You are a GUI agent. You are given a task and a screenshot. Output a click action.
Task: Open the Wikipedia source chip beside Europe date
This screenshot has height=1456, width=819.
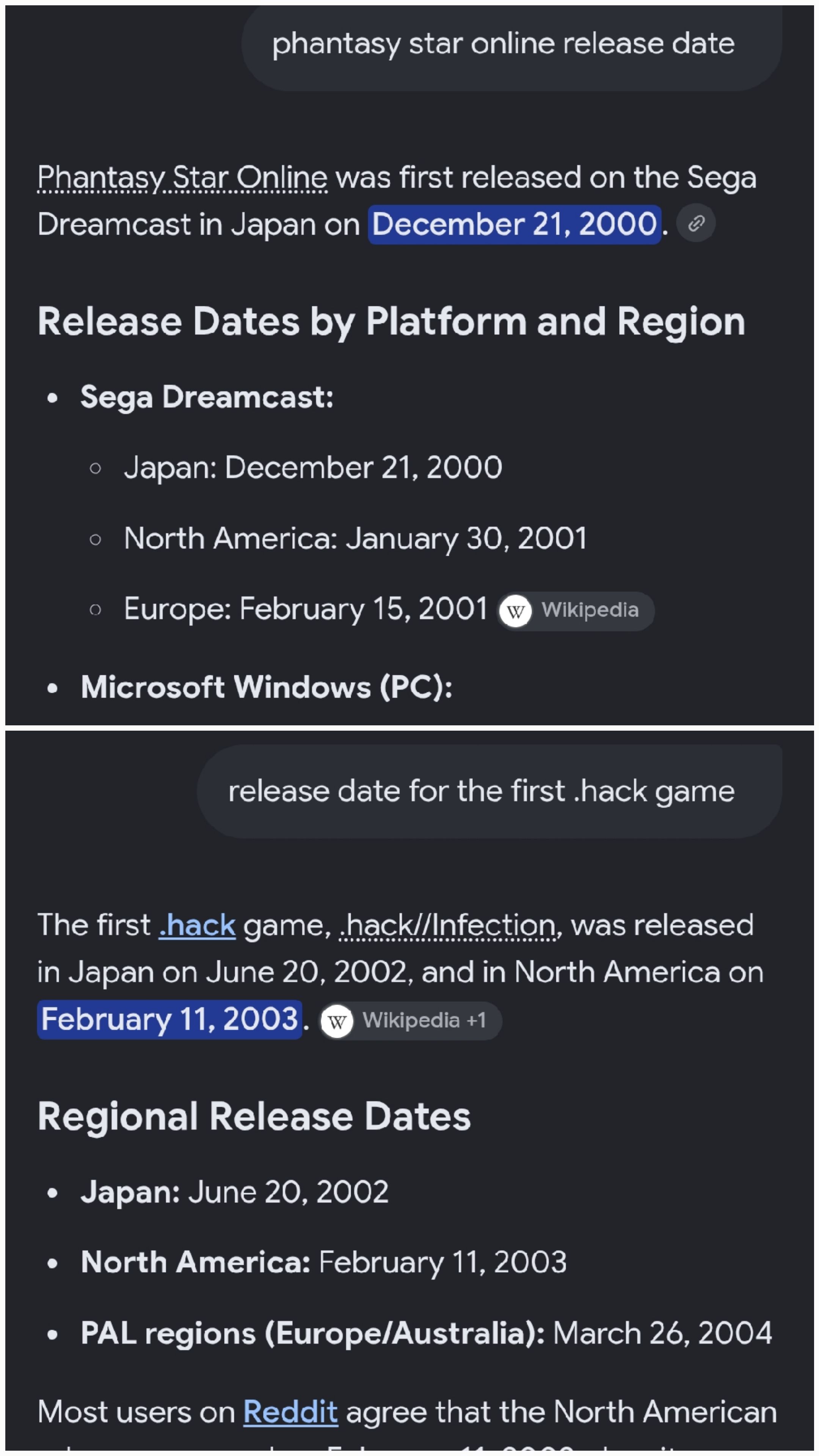coord(576,611)
